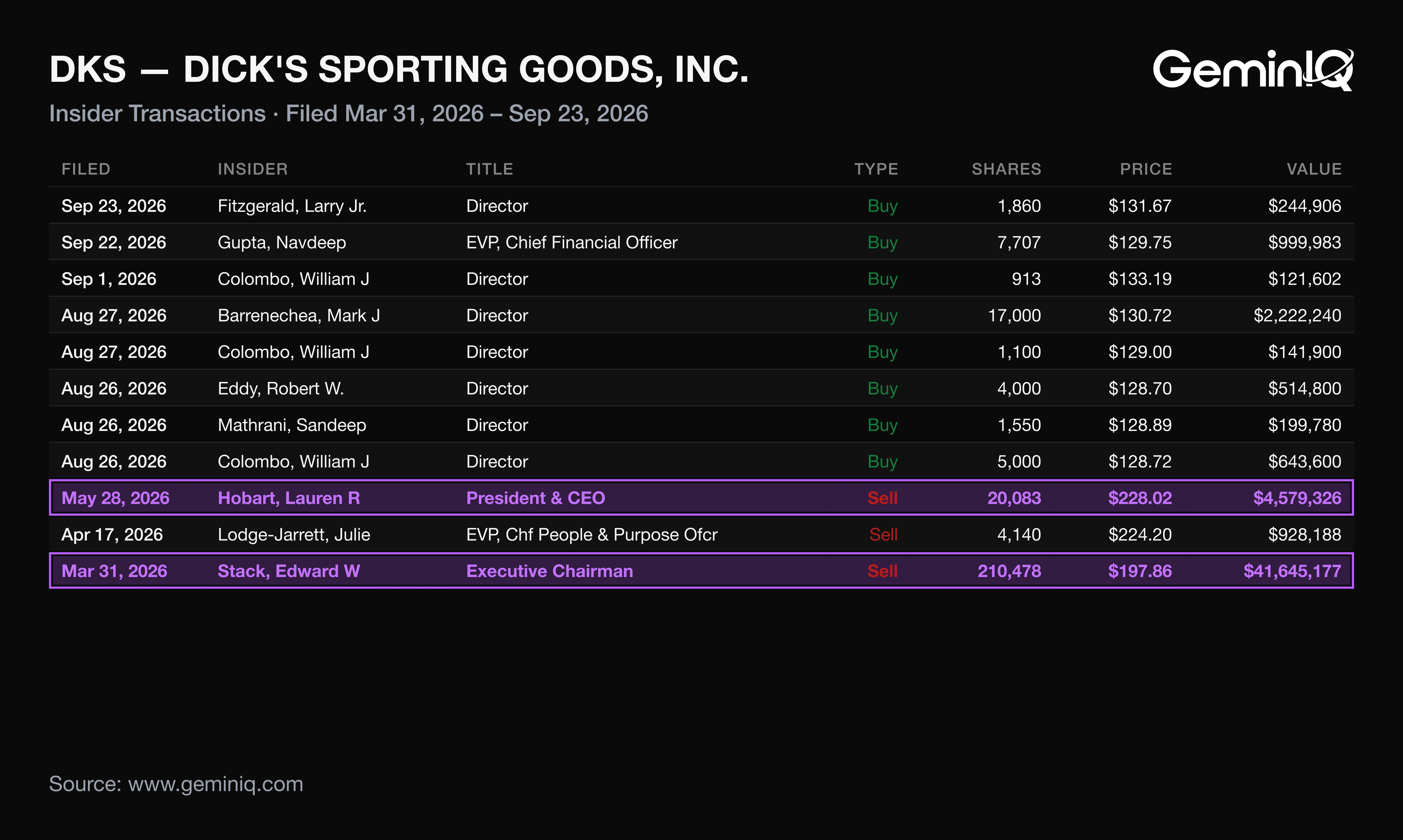Click EVP, Chief Financial Officer title
The image size is (1403, 840).
(x=572, y=242)
